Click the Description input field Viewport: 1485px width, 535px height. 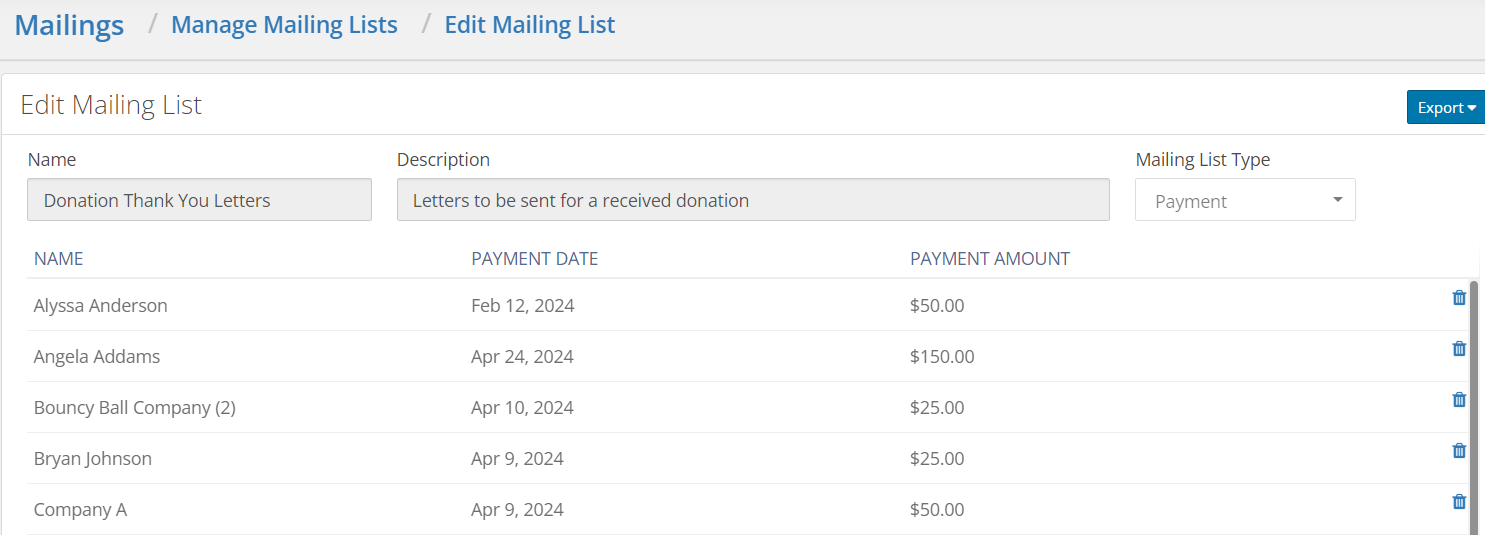tap(753, 200)
